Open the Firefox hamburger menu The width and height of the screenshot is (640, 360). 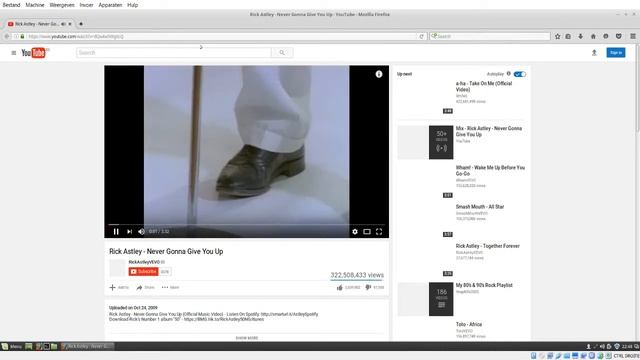click(633, 36)
